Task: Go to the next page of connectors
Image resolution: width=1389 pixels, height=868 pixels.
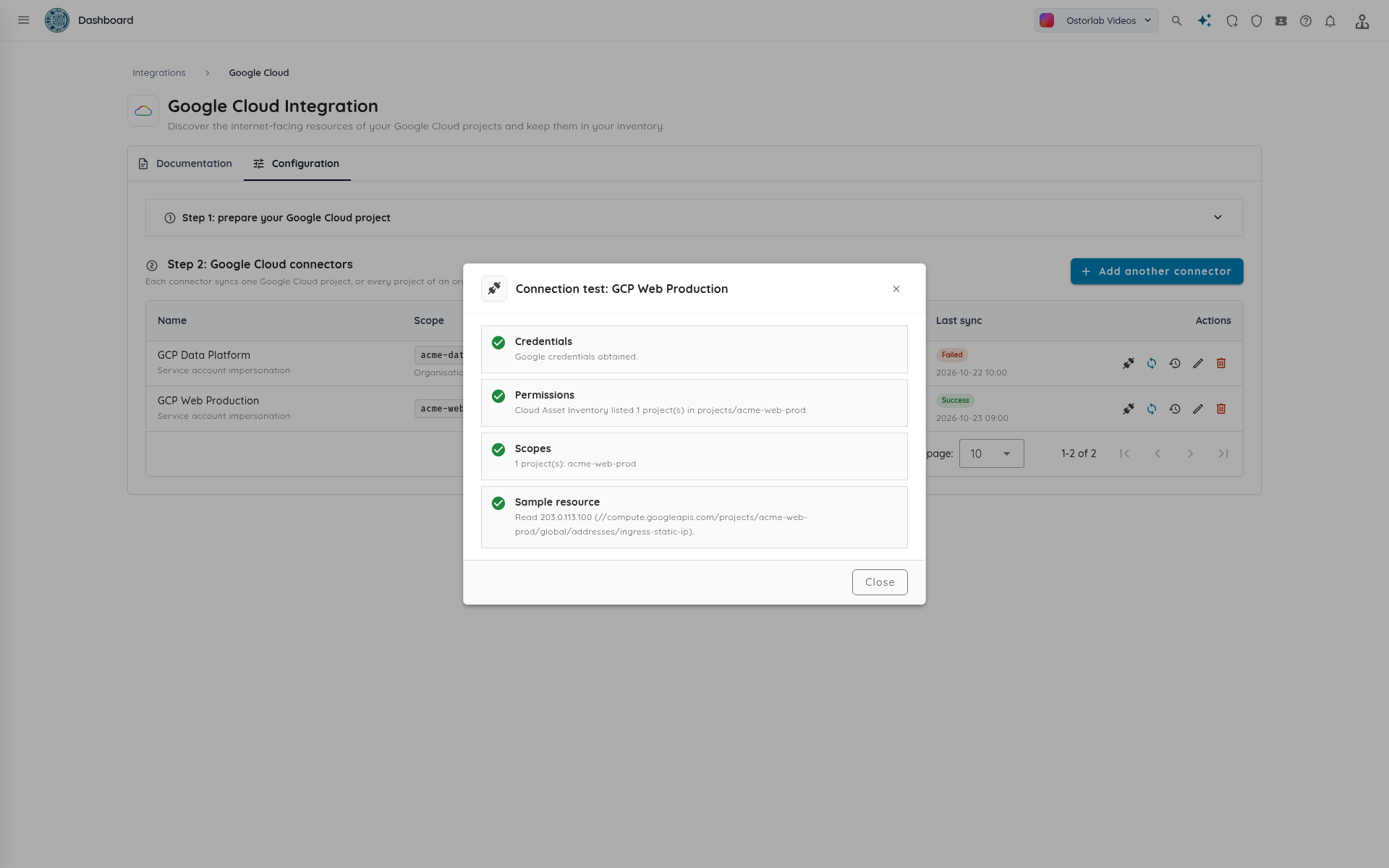Action: pyautogui.click(x=1190, y=454)
